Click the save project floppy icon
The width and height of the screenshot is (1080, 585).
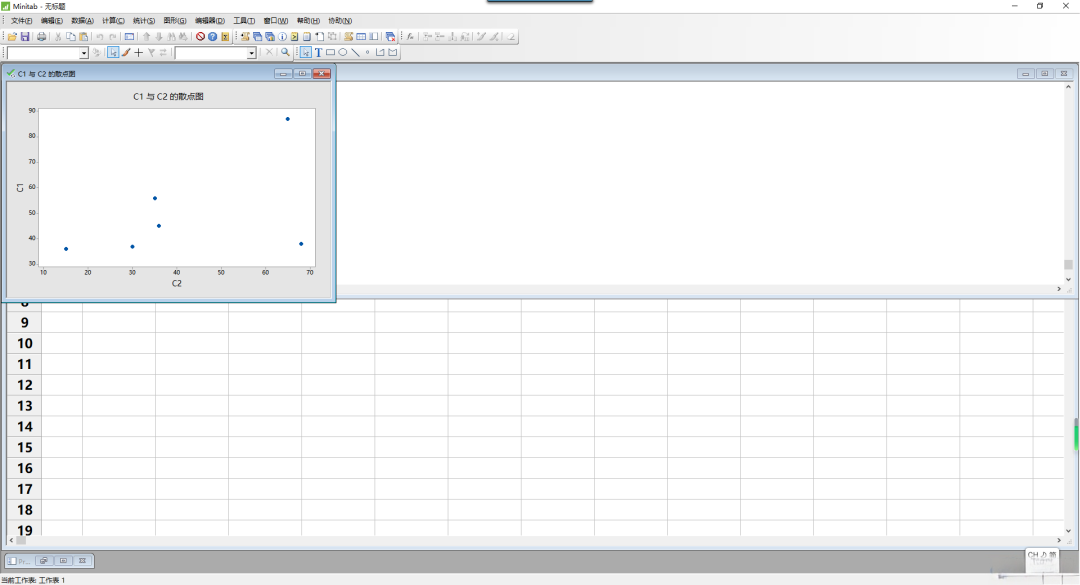tap(25, 37)
